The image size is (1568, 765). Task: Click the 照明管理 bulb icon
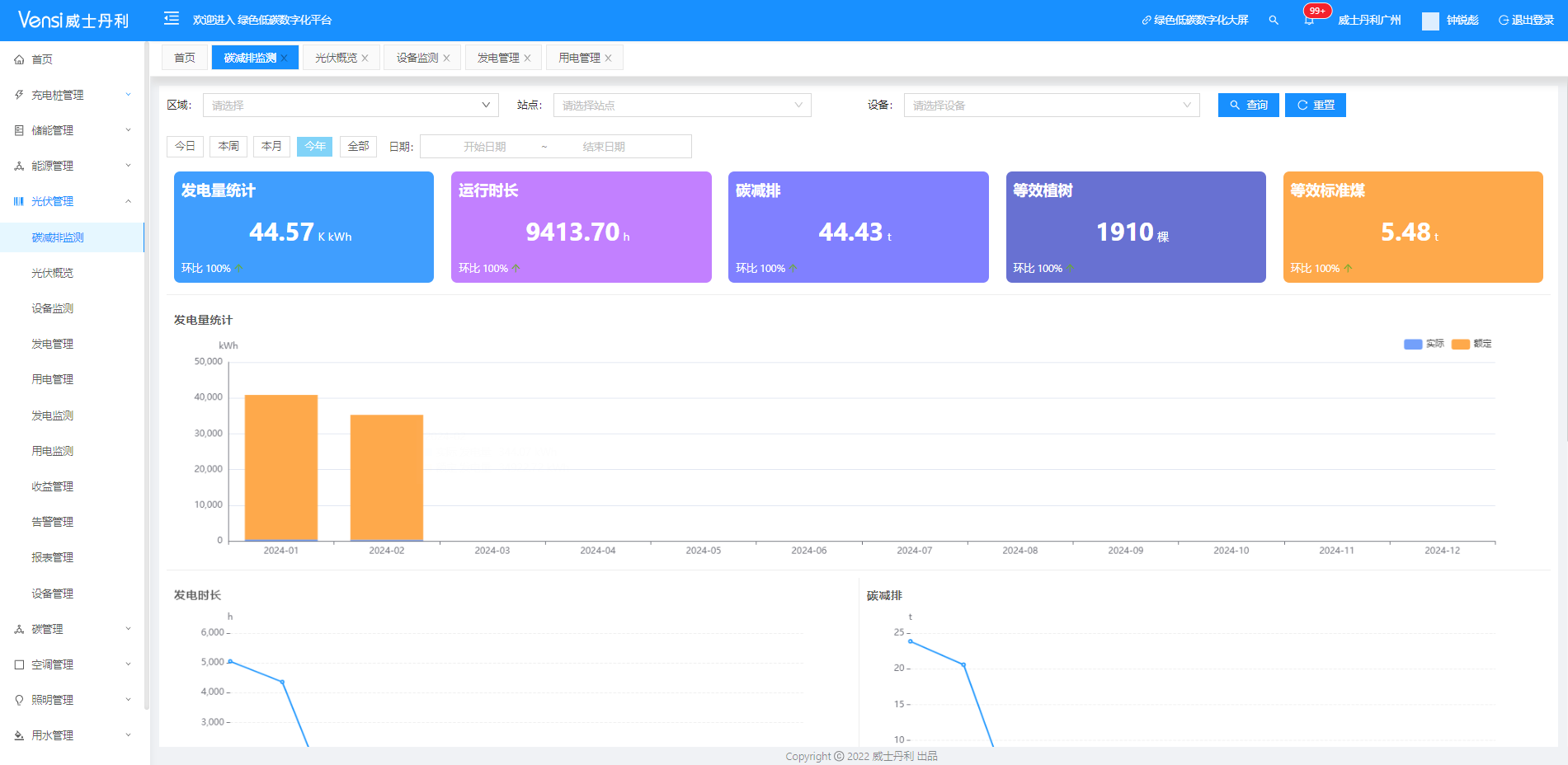coord(19,700)
